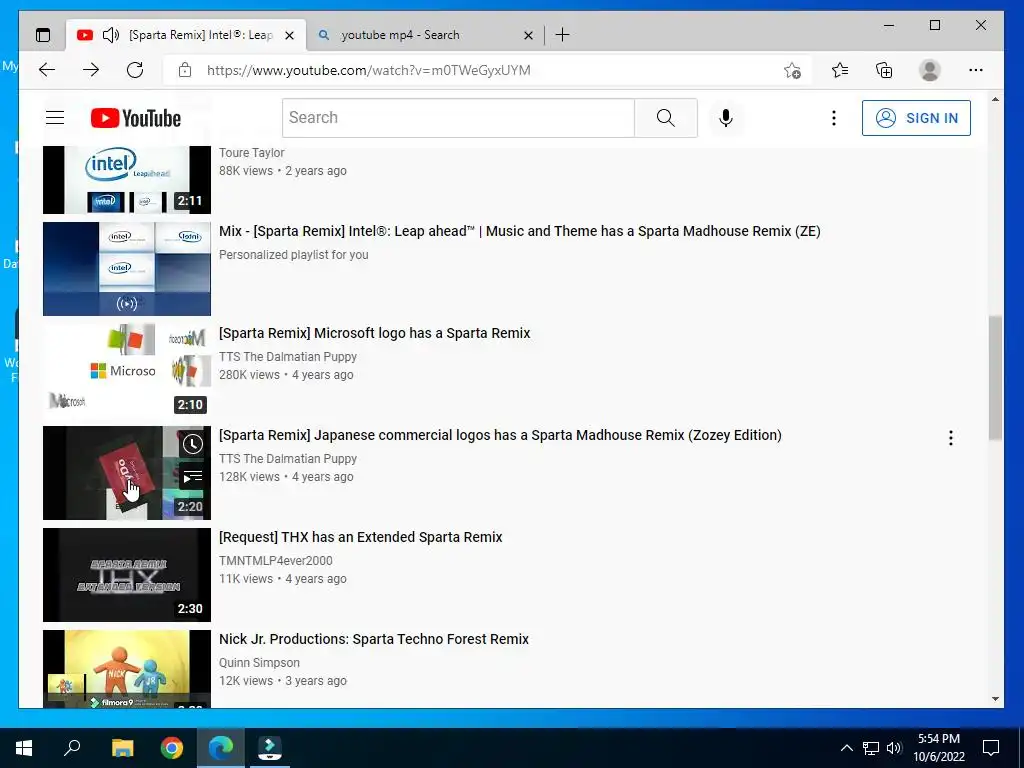1024x768 pixels.
Task: Open the Mix Intel Leap ahead playlist thumbnail
Action: pos(127,268)
